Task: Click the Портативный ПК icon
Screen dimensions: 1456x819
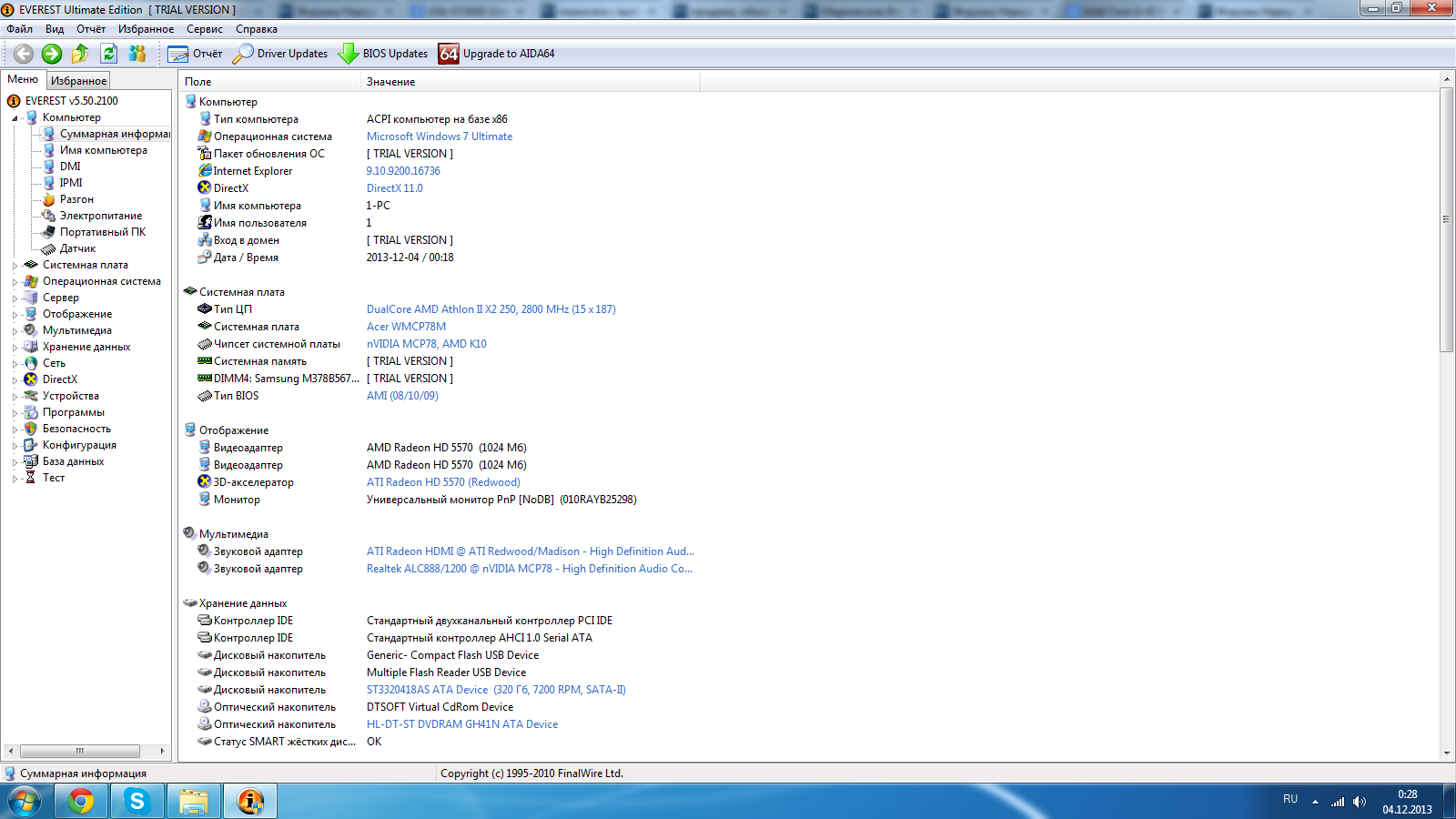Action: 49,232
